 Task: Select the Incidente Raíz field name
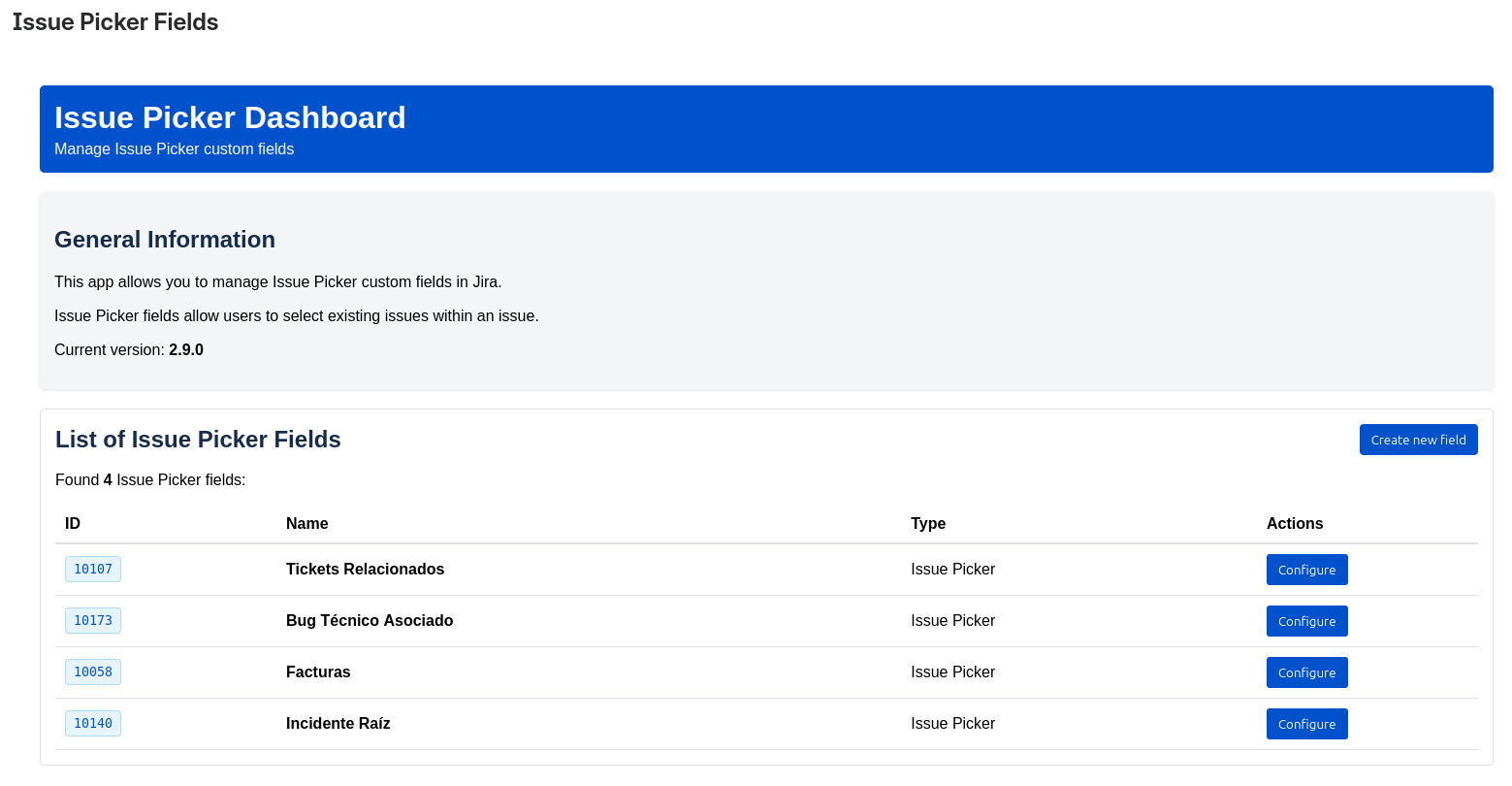pyautogui.click(x=338, y=723)
